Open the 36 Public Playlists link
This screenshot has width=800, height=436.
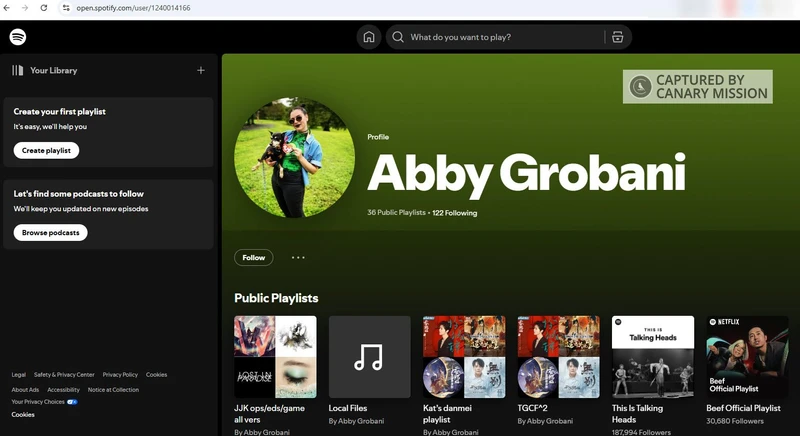coord(396,213)
